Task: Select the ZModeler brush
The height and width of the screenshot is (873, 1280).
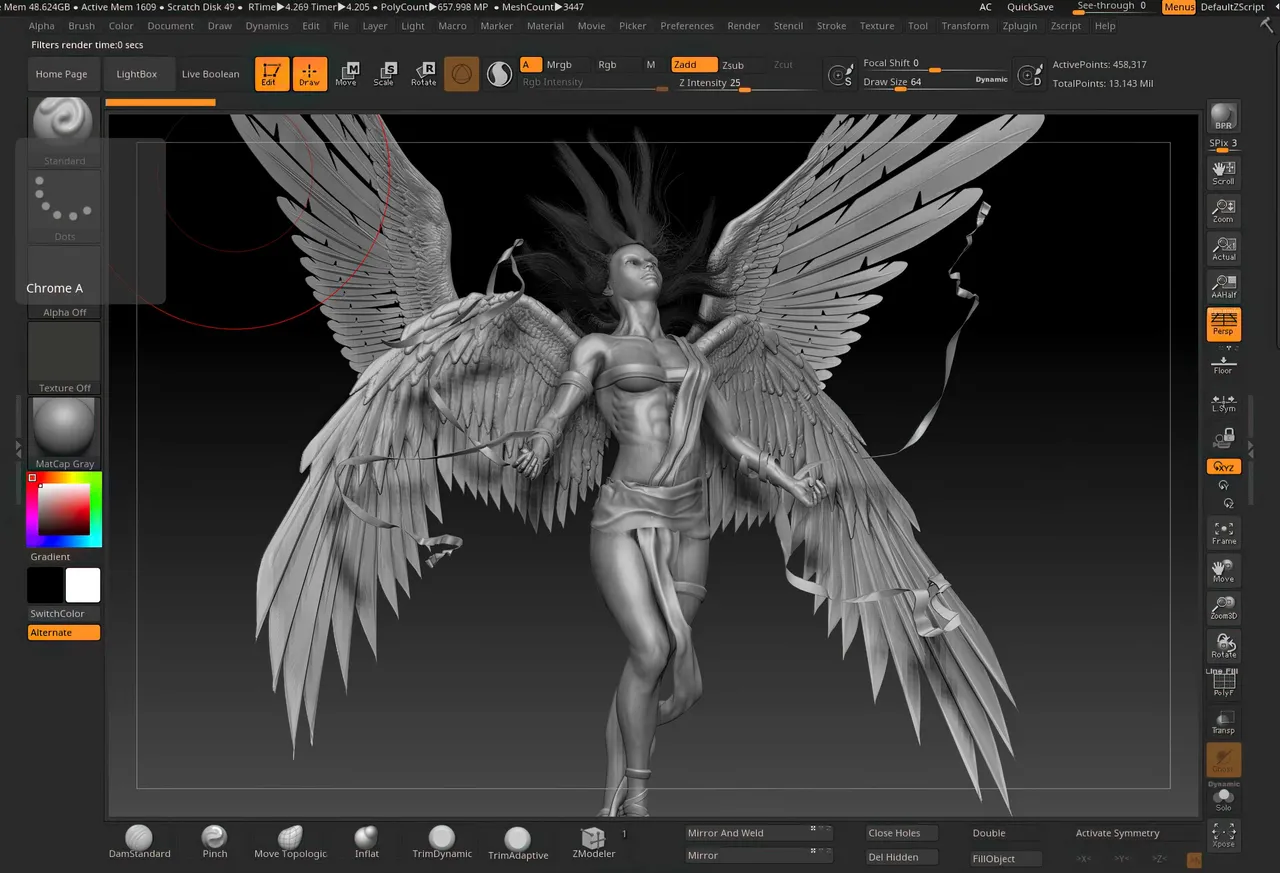Action: point(593,842)
